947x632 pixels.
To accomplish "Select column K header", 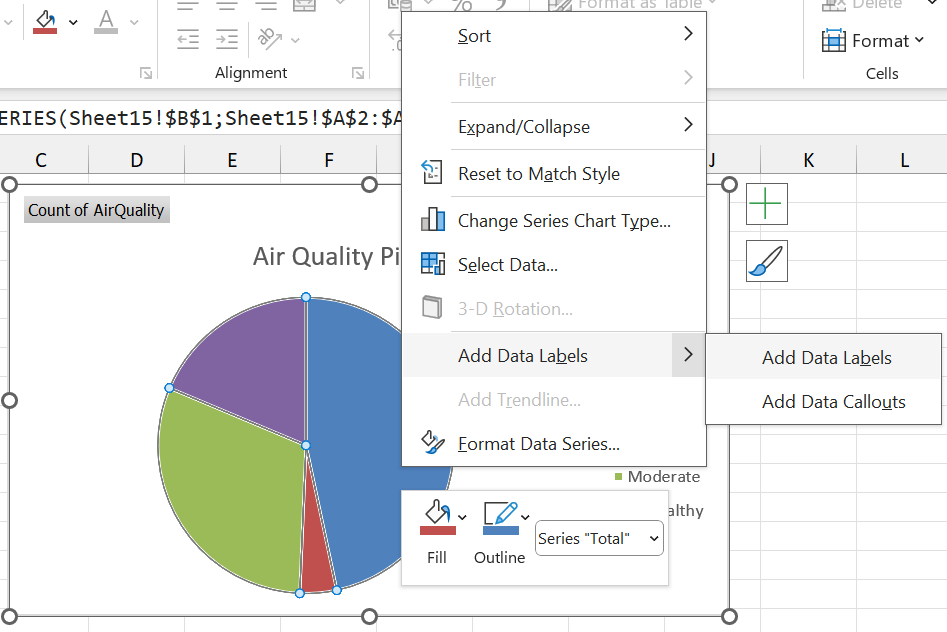I will tap(808, 160).
